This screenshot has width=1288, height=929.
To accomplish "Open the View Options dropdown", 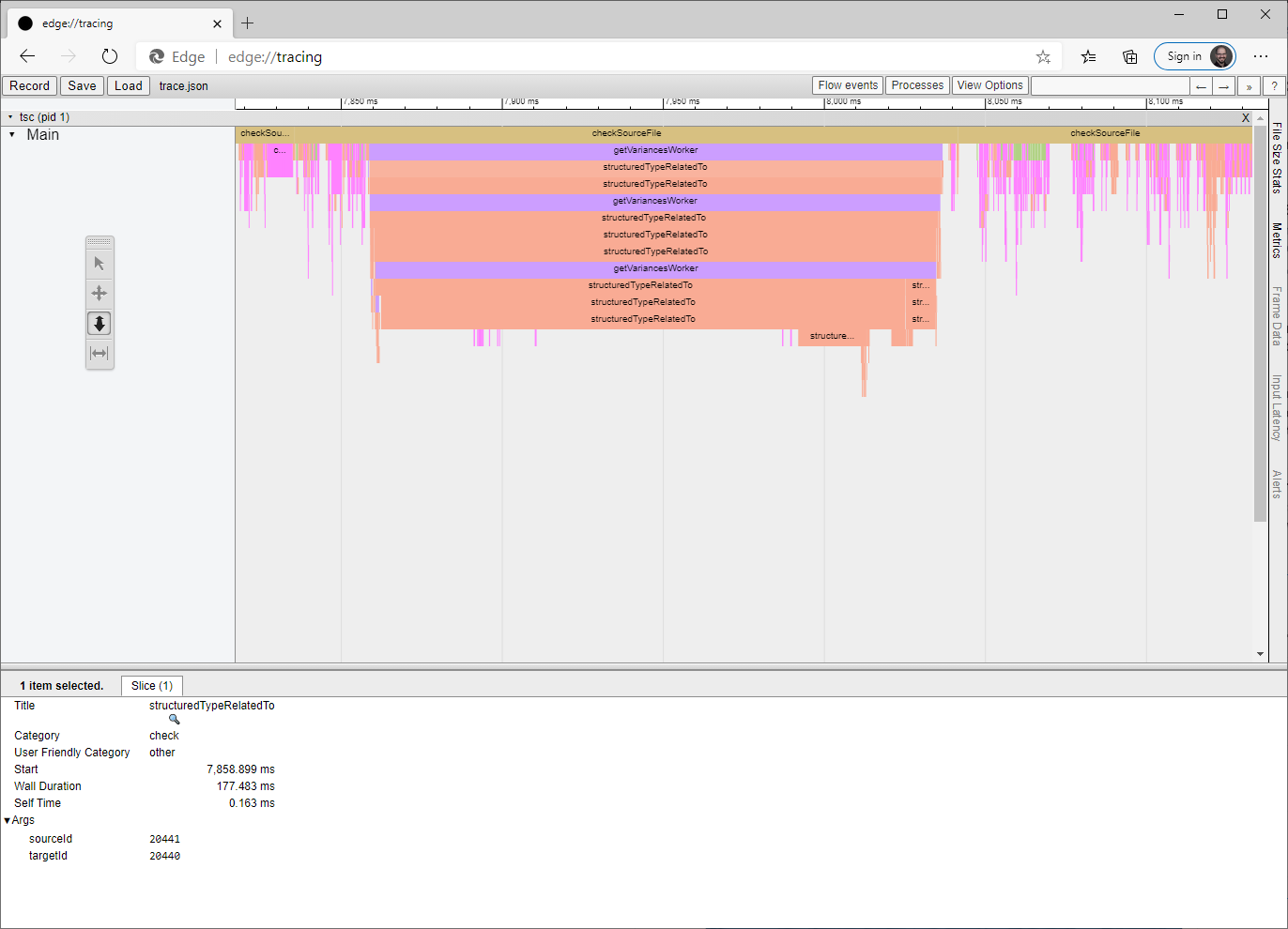I will (990, 85).
